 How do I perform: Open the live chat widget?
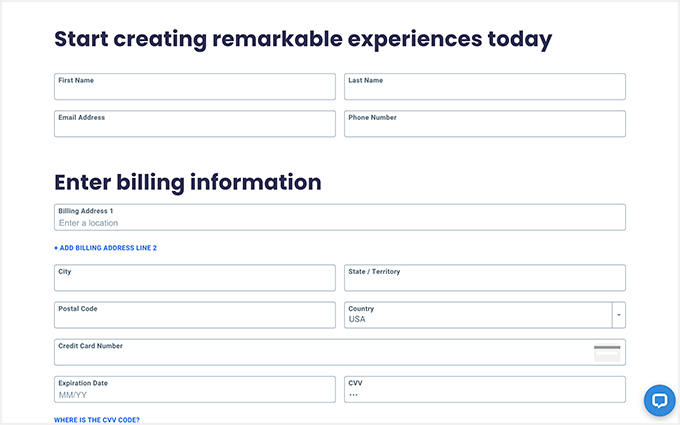point(659,400)
